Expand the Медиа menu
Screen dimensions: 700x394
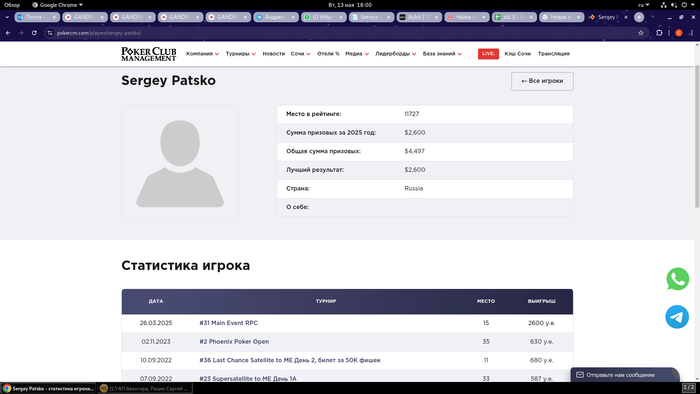(x=357, y=54)
